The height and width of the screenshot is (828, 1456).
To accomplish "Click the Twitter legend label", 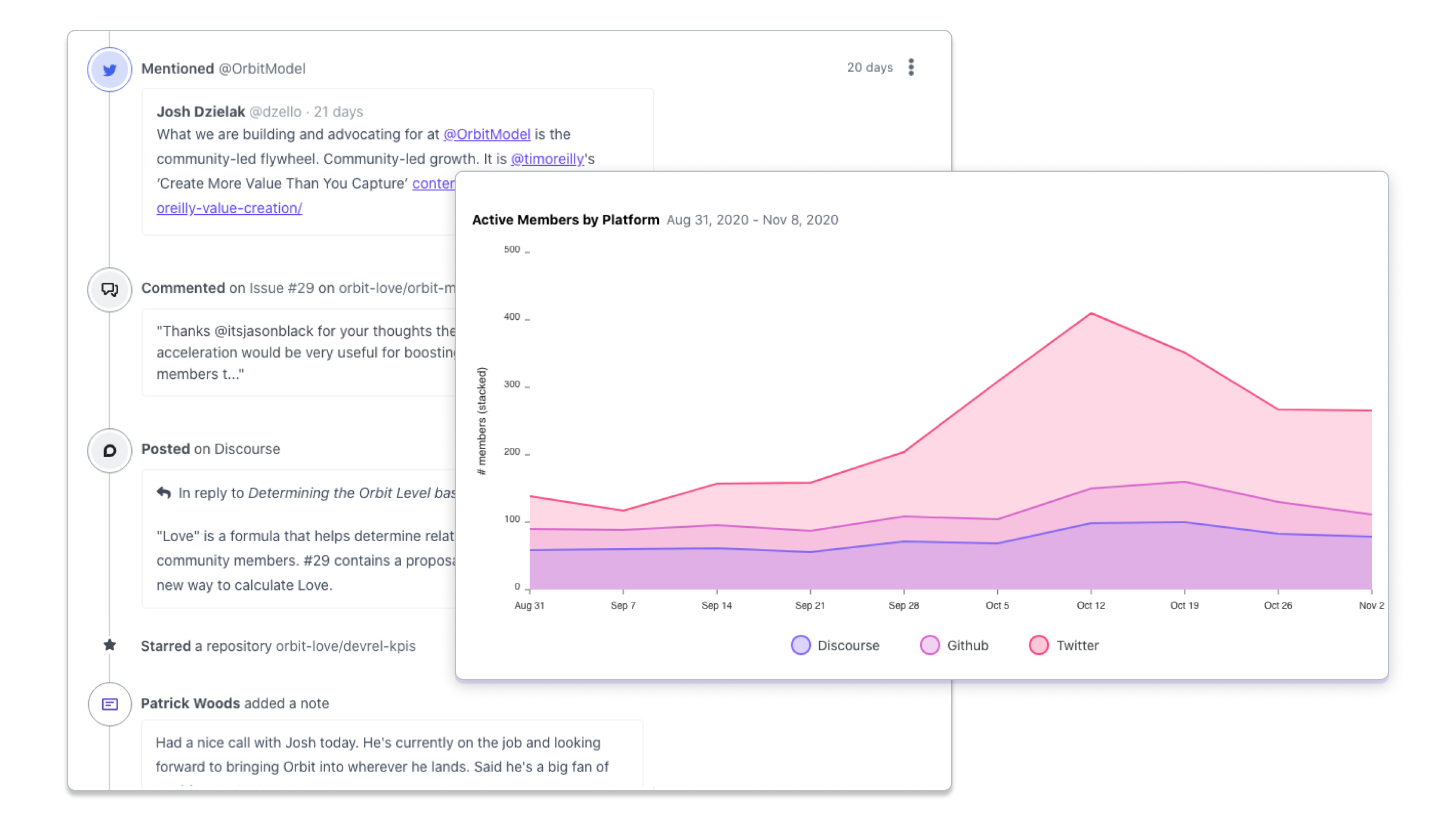I will tap(1077, 645).
